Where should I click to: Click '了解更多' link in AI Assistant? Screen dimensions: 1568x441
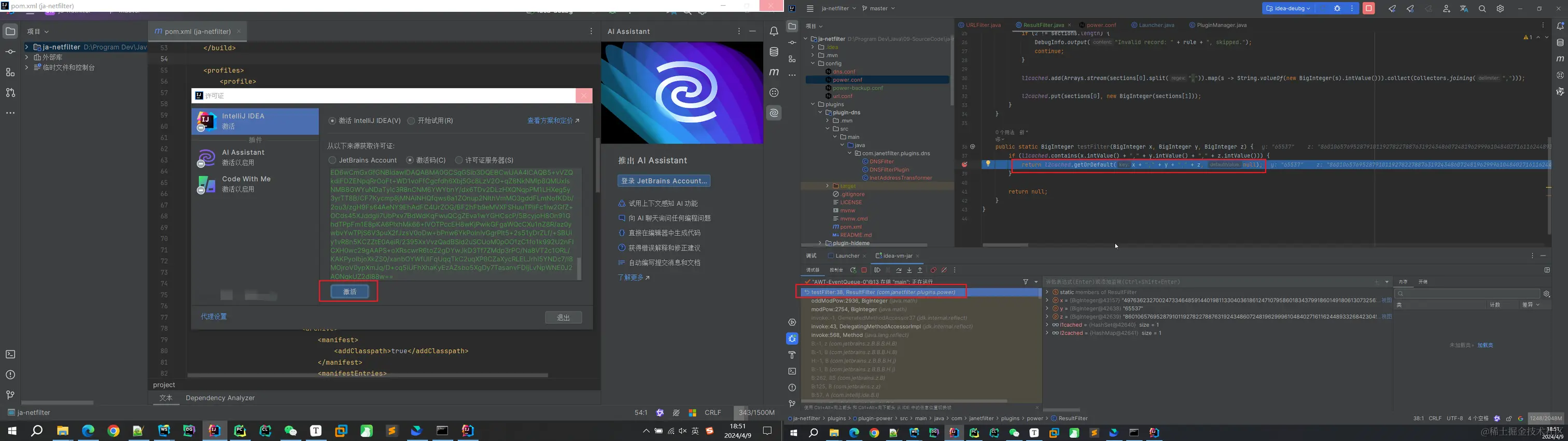tap(633, 277)
